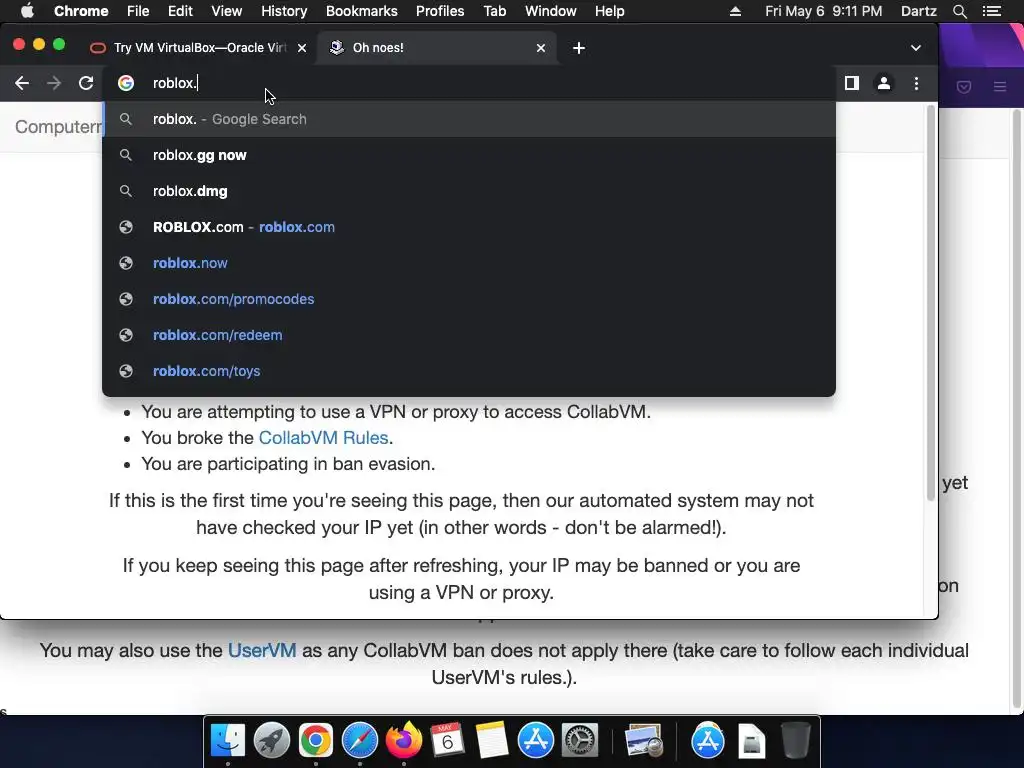Open the 'ROBLOX.com - roblox.com' suggestion
This screenshot has width=1024, height=768.
pos(469,227)
